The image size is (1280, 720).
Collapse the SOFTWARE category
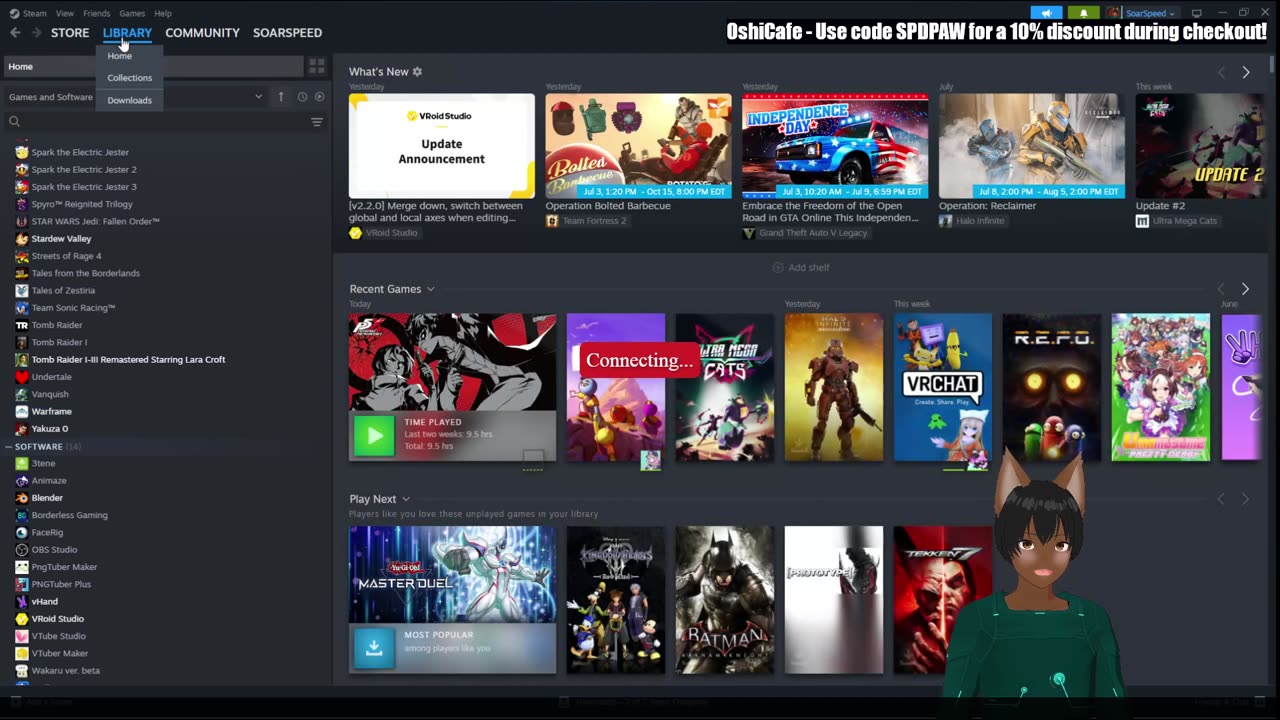click(x=8, y=447)
